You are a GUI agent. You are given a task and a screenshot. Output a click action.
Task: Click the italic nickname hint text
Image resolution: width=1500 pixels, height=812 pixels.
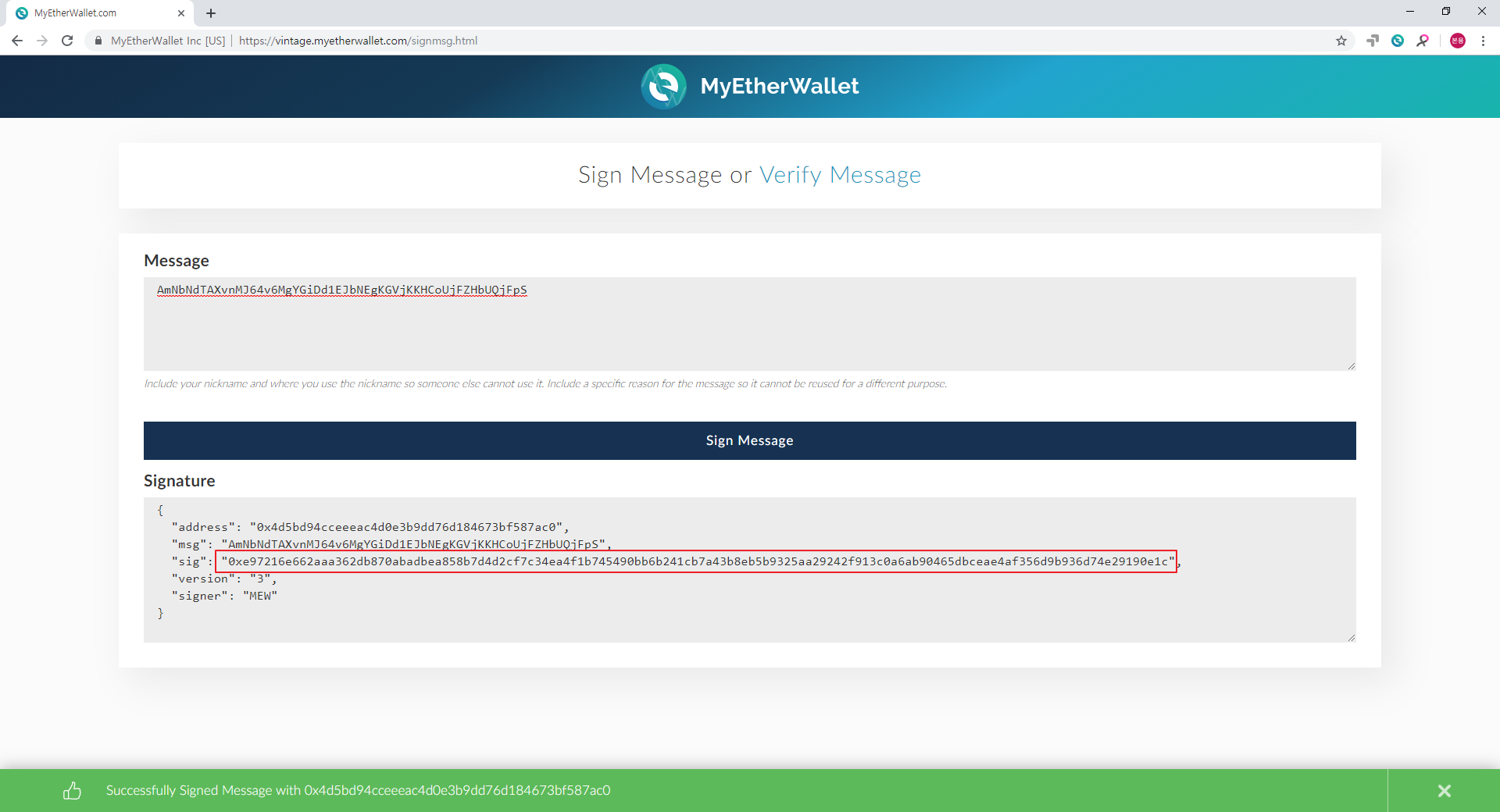[x=545, y=383]
